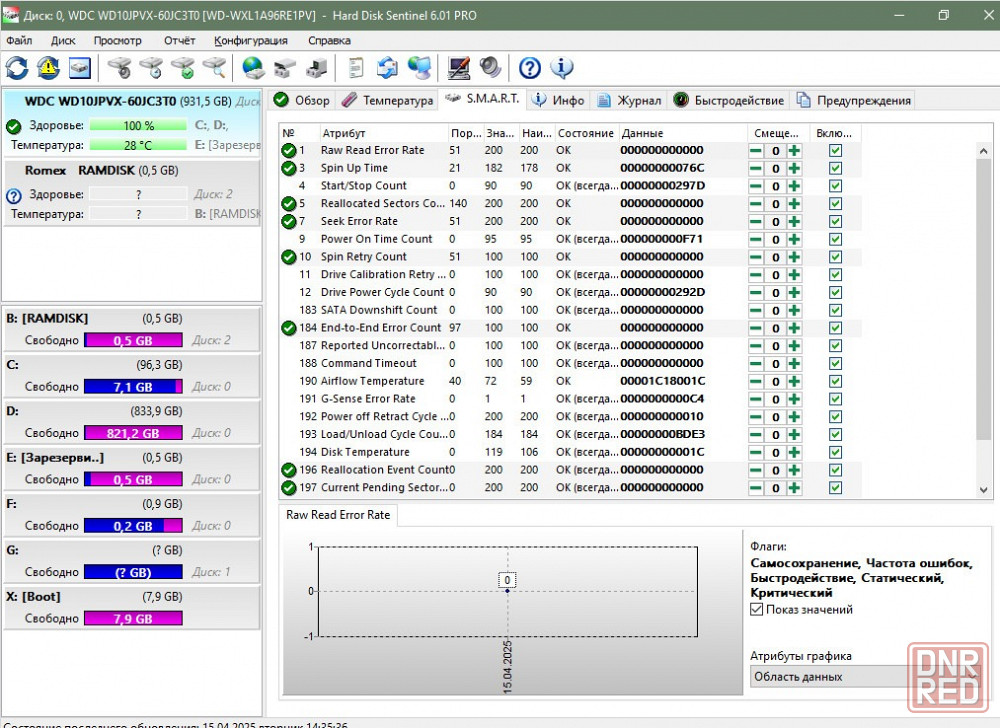Open the configuration monitor with screwdriver icon
The height and width of the screenshot is (728, 1000).
(459, 68)
